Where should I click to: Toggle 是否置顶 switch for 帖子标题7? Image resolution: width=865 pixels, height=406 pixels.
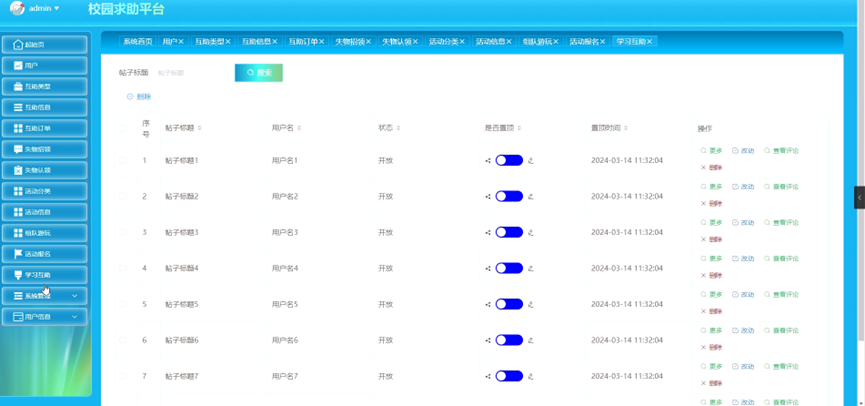coord(509,376)
